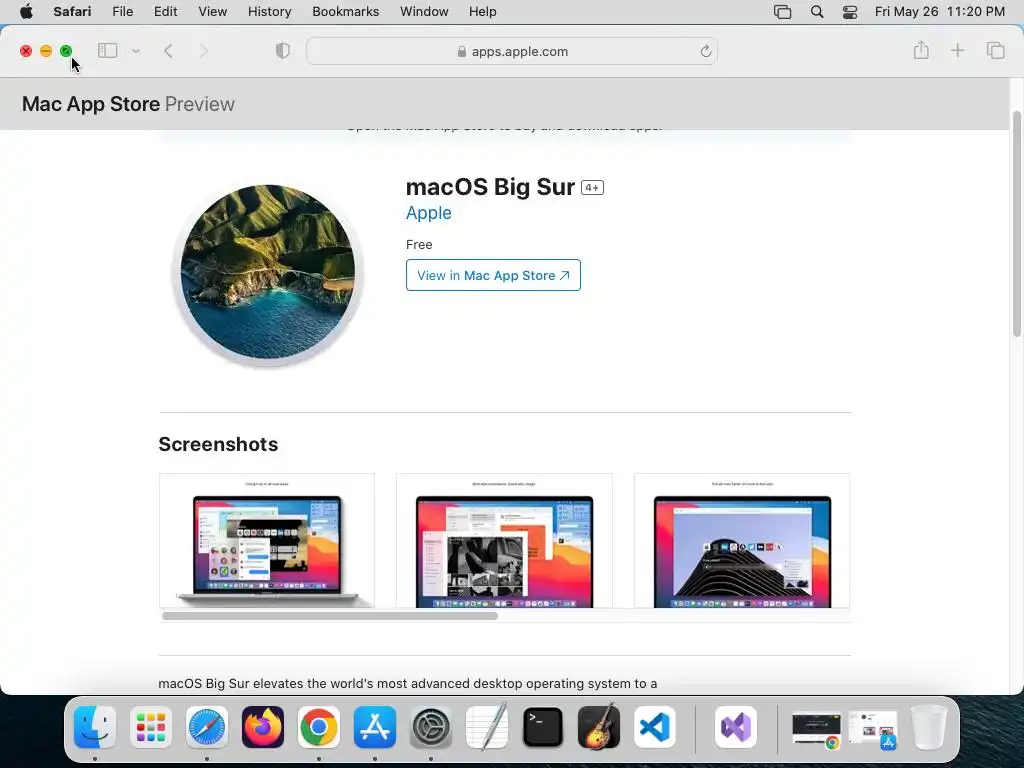
Task: Toggle the Safari sidebar button
Action: point(107,50)
